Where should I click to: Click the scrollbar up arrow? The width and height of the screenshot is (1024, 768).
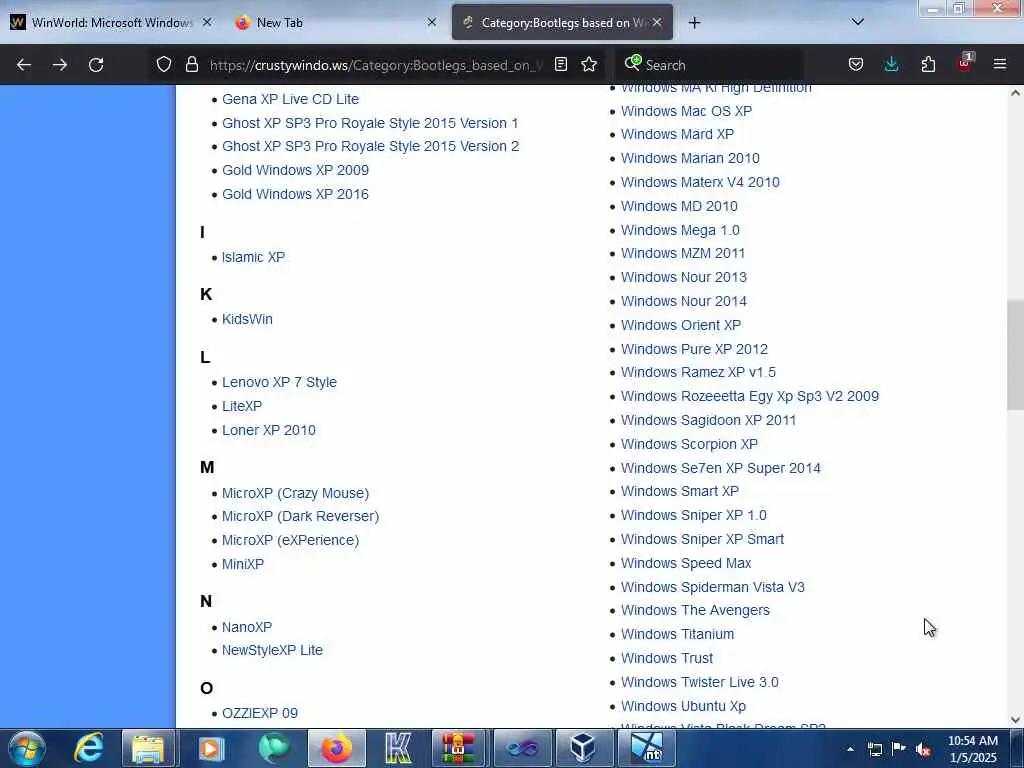coord(1015,93)
